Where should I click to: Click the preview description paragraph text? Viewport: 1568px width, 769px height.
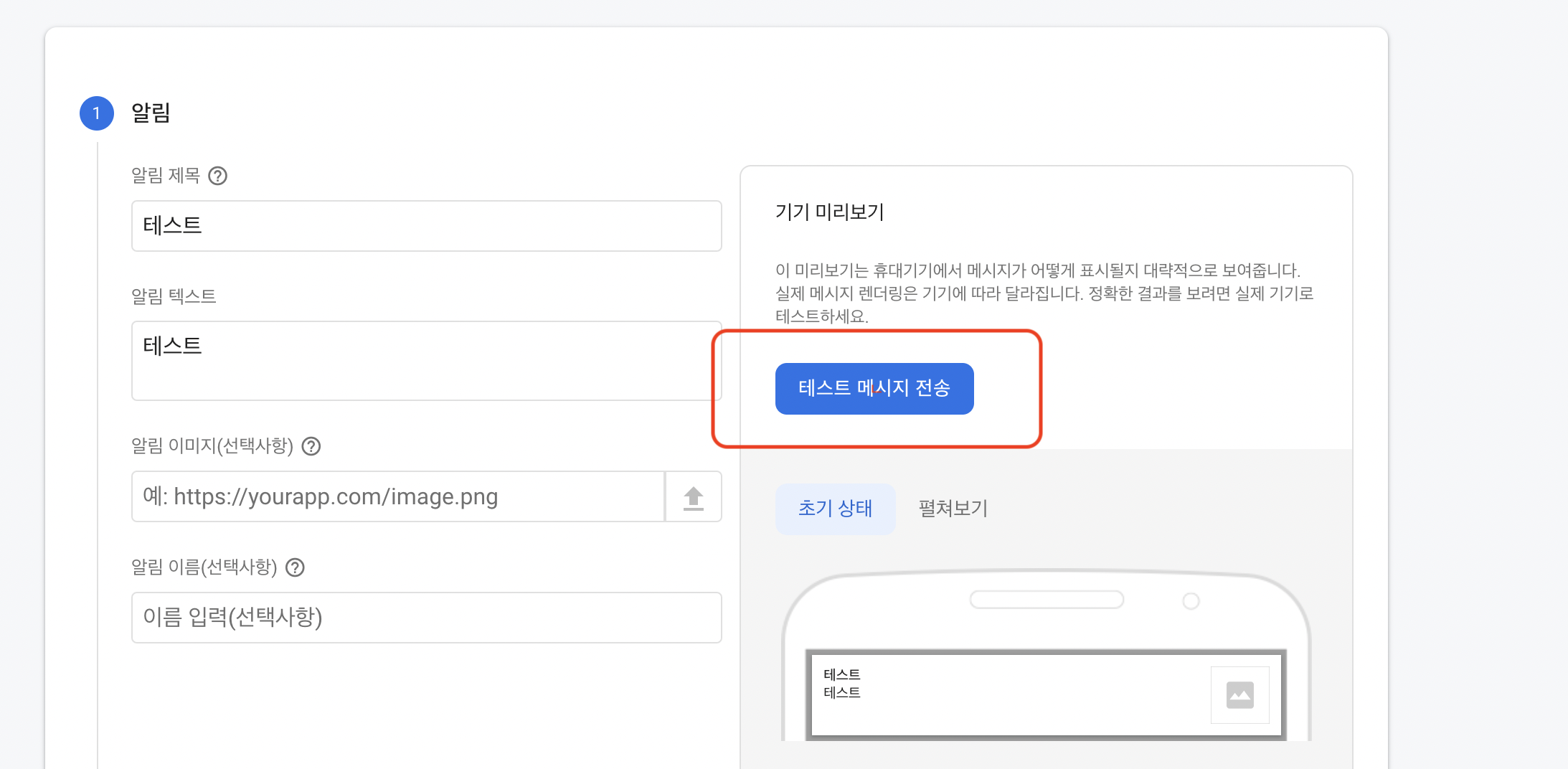tap(1044, 293)
